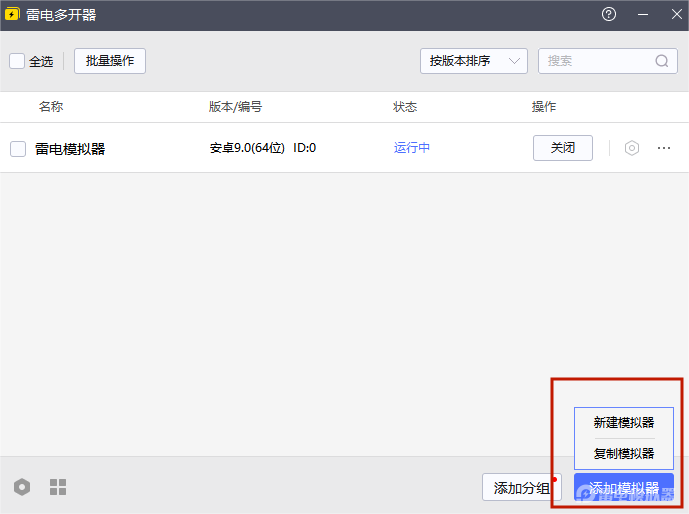Image resolution: width=689 pixels, height=514 pixels.
Task: Open settings hexagon icon for 雷电模拟器 row
Action: pyautogui.click(x=631, y=148)
